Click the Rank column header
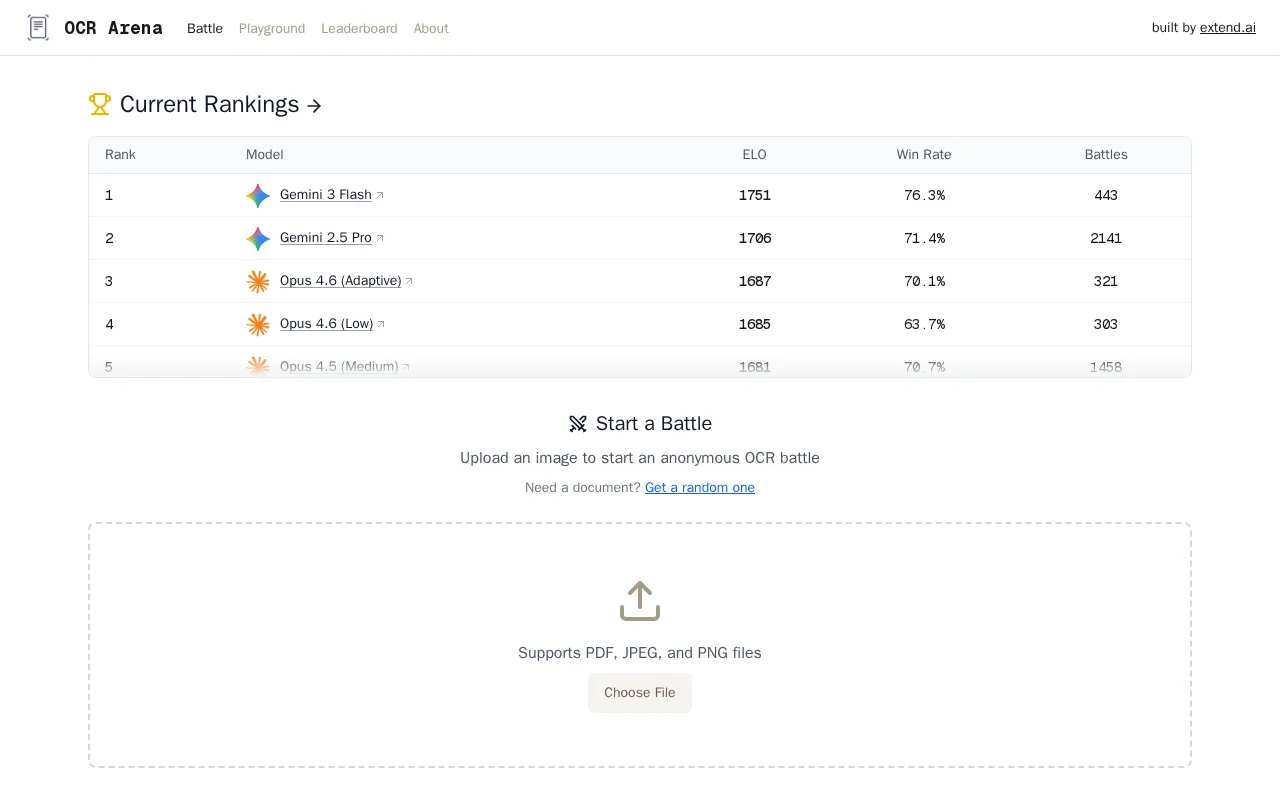 point(120,155)
